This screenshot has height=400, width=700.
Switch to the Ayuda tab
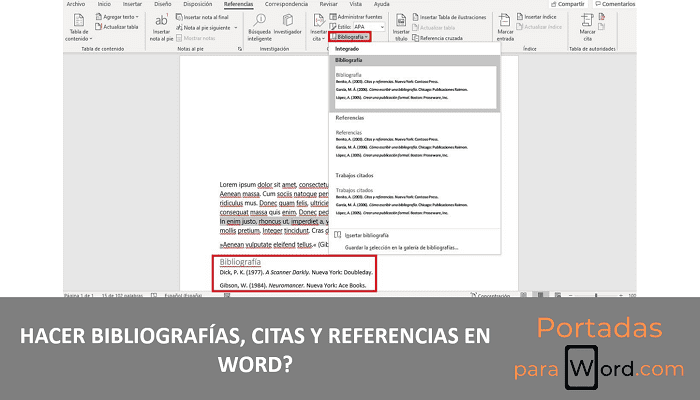coord(381,4)
